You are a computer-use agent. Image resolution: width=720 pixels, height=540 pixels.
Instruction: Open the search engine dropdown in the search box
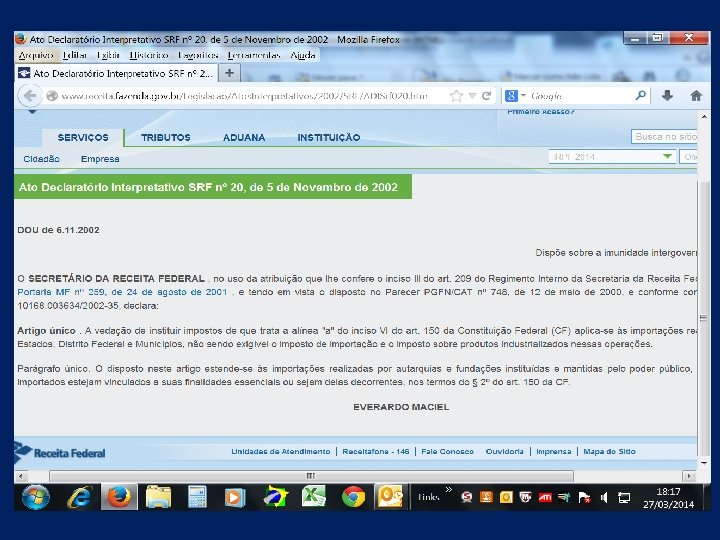pos(523,96)
